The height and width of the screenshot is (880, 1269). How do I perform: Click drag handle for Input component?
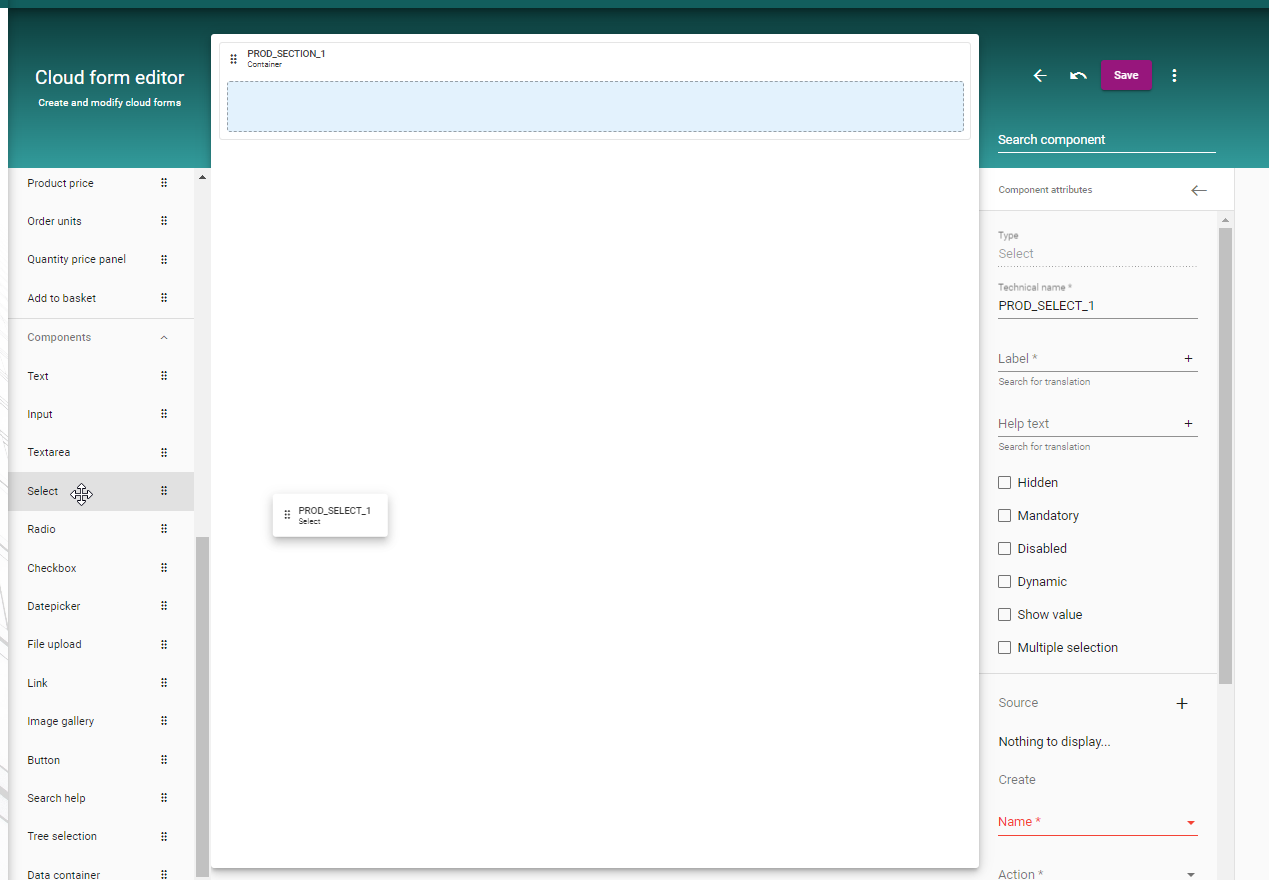coord(164,414)
